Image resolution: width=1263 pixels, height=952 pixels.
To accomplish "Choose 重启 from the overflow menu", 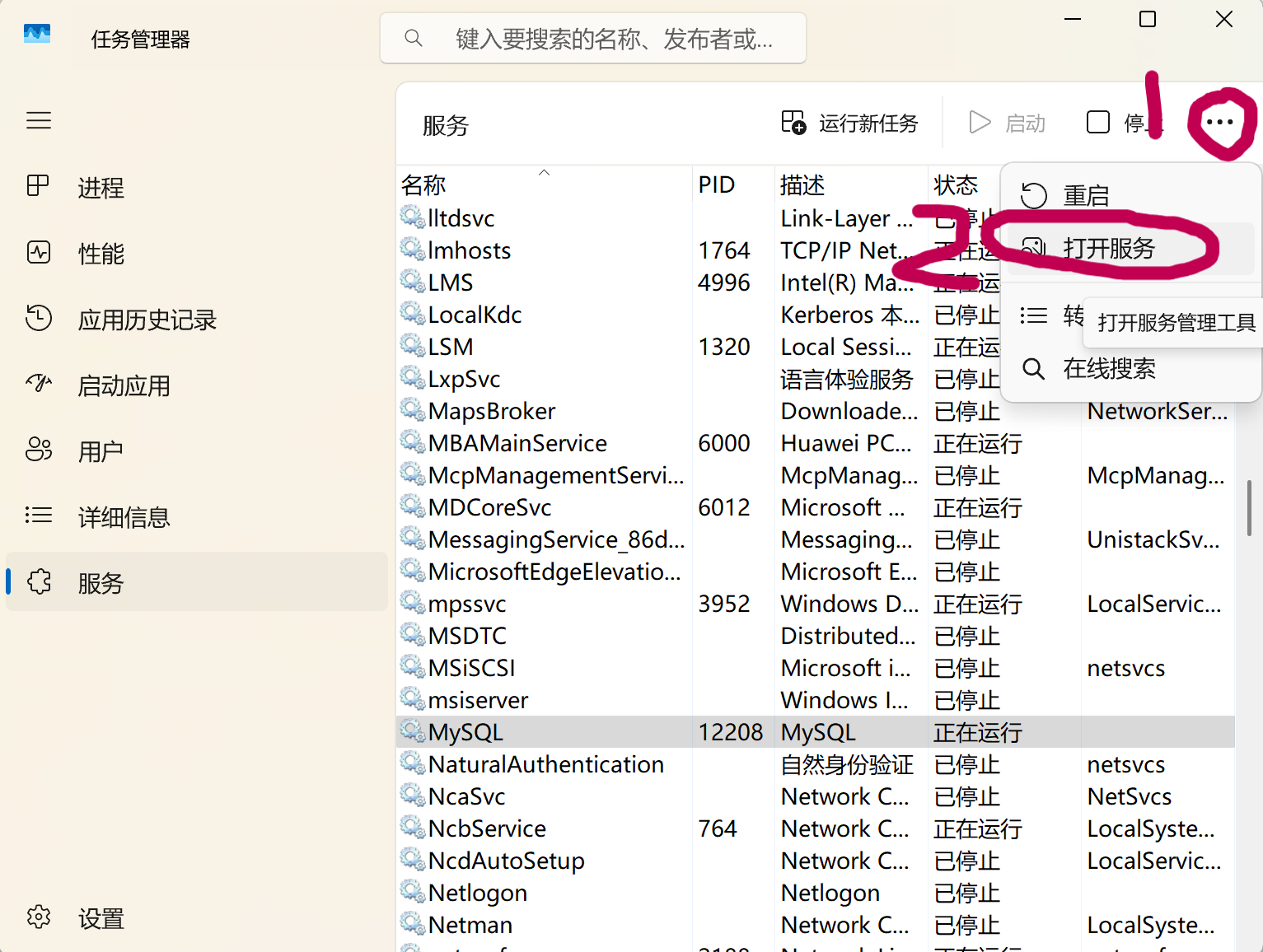I will 1130,196.
